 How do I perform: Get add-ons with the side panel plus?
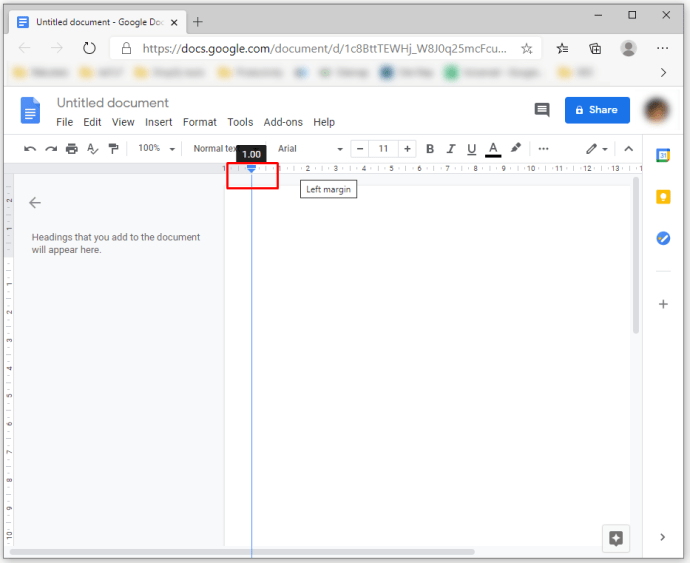[663, 304]
